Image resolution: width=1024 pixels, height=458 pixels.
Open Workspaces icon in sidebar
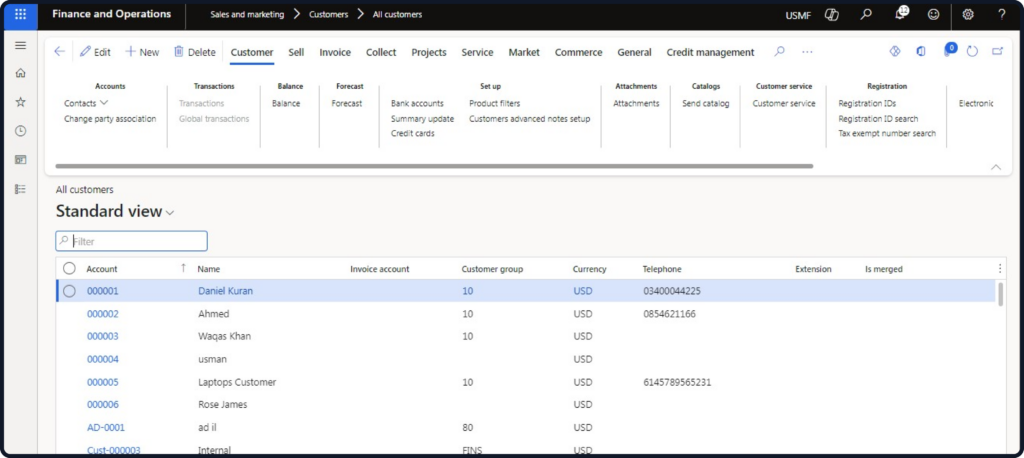tap(20, 160)
